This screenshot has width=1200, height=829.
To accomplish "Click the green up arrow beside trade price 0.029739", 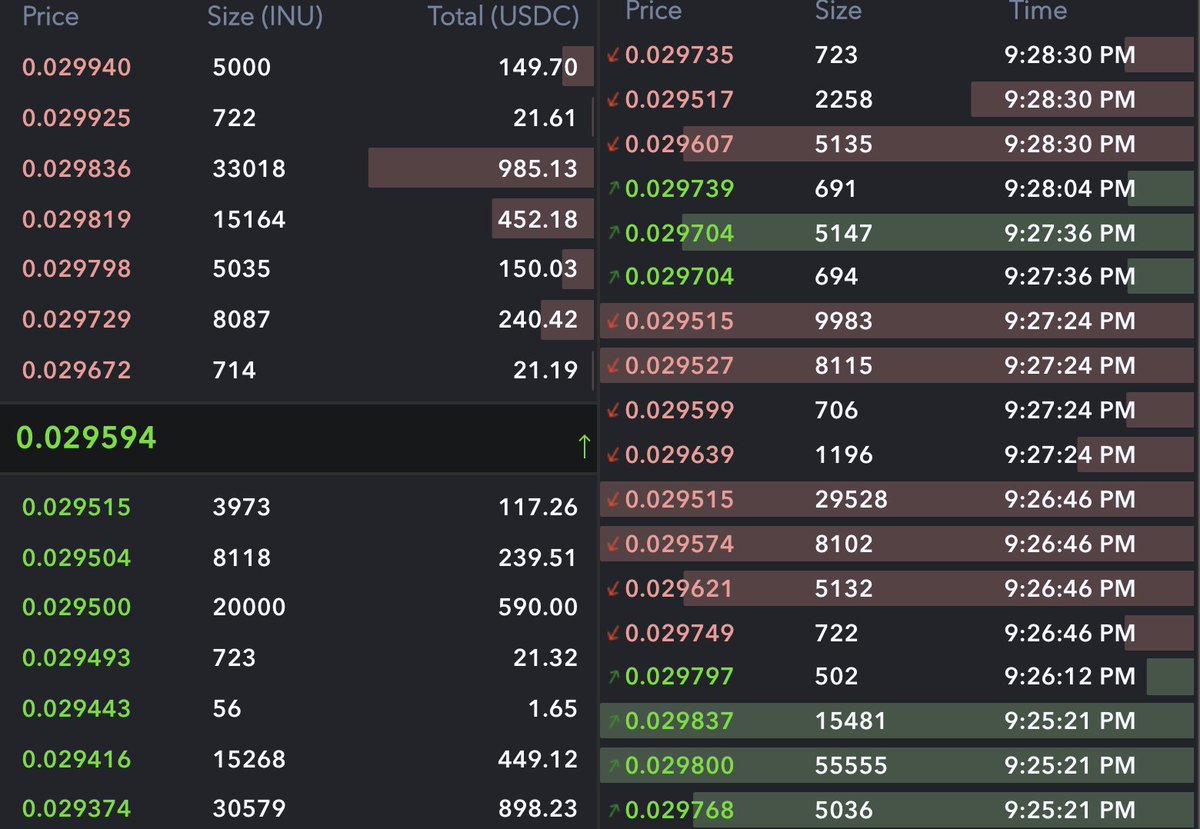I will [613, 189].
